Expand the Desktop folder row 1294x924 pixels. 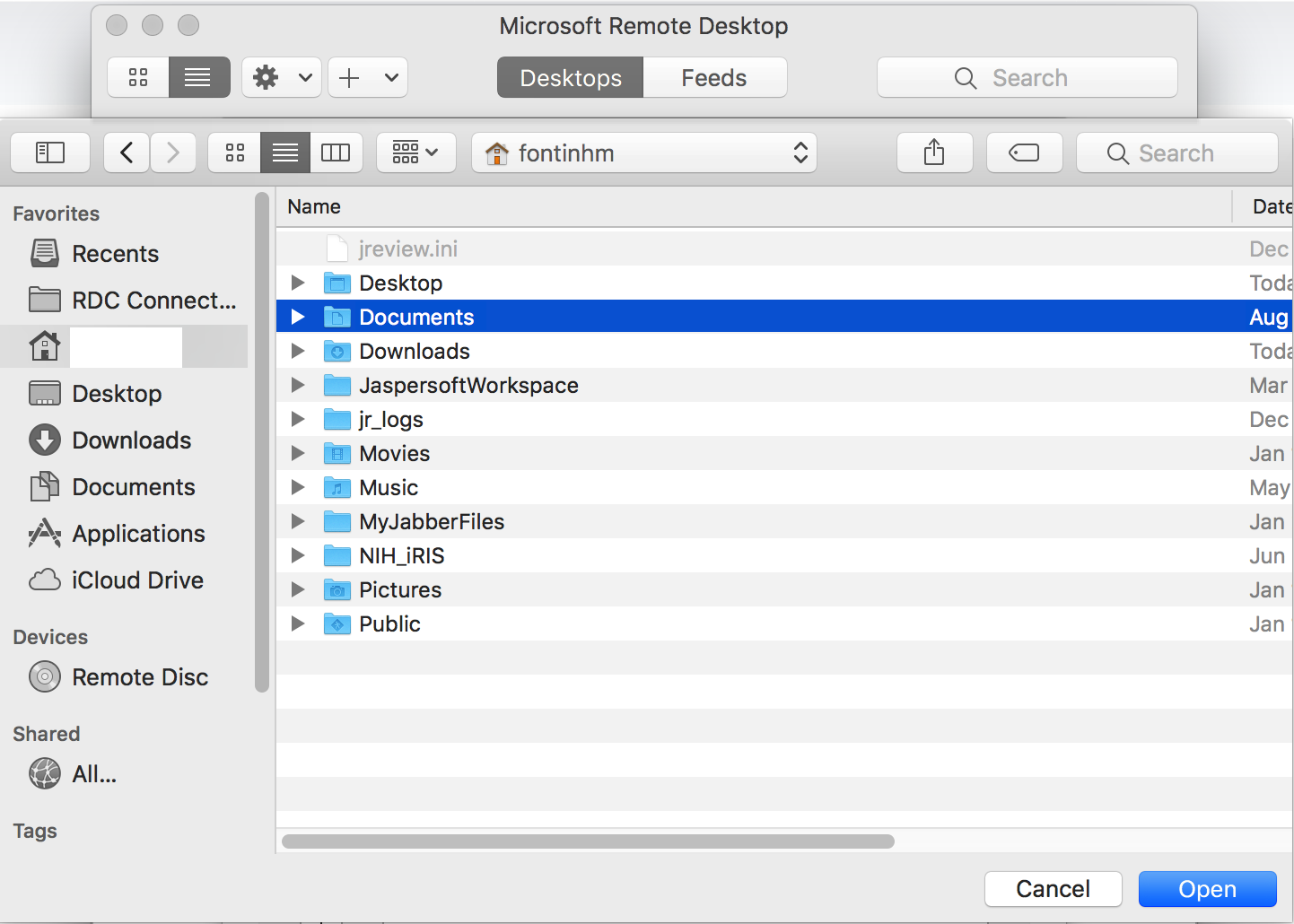click(298, 283)
